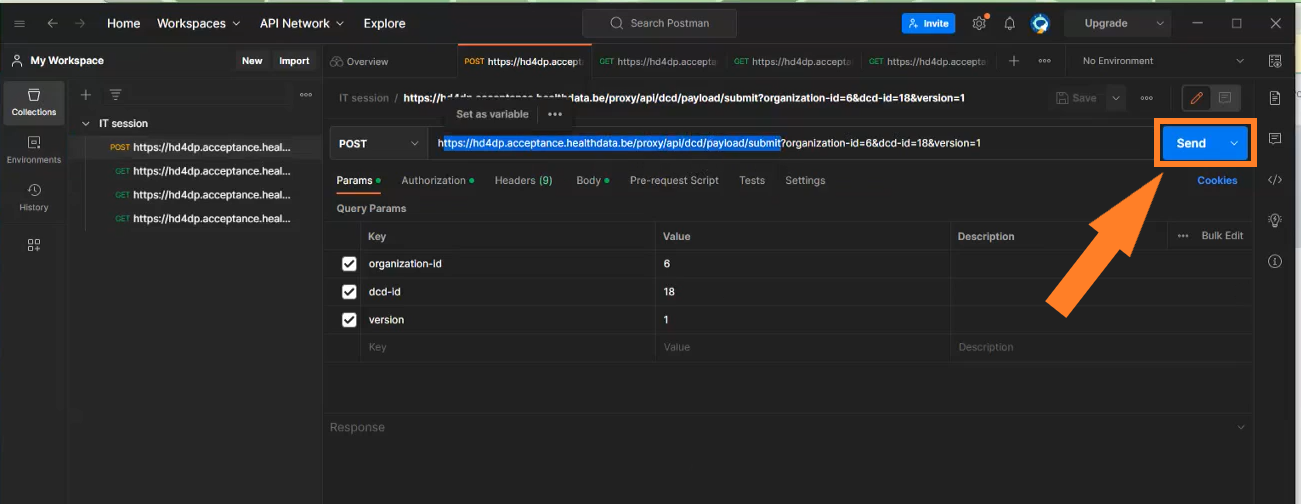Open the notifications bell

tap(1010, 23)
